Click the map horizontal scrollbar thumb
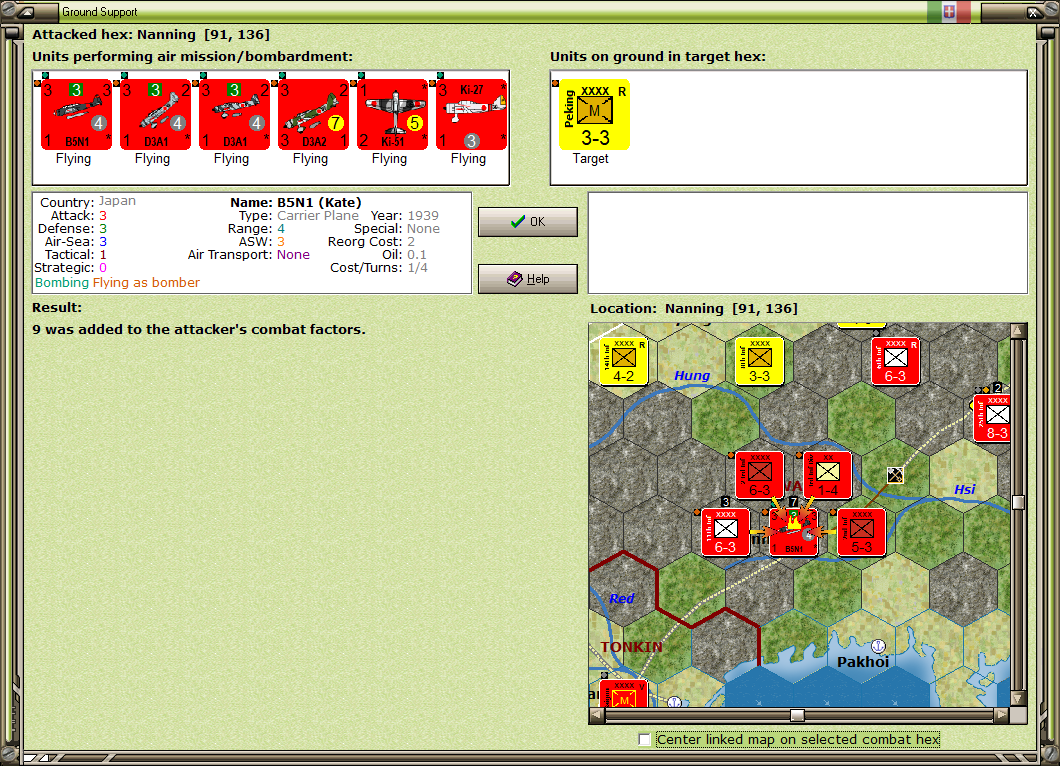 click(x=798, y=715)
